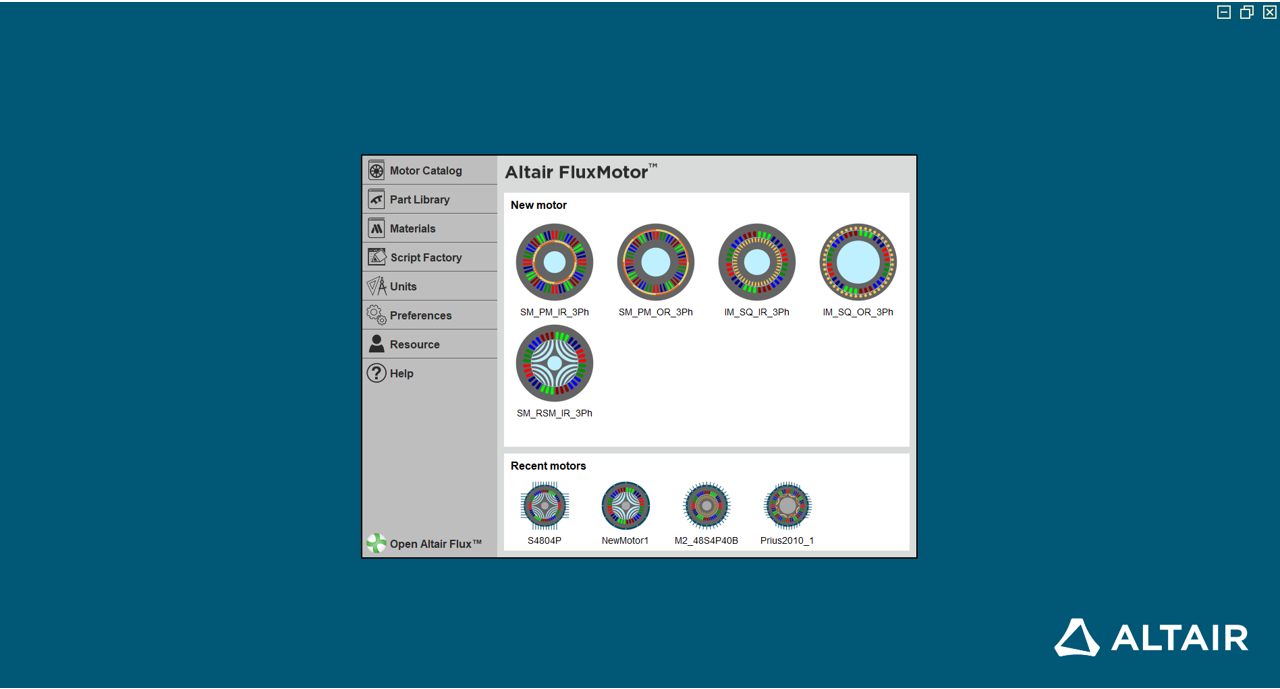Screen dimensions: 1280x689
Task: Click the Resource person icon
Action: [x=376, y=344]
